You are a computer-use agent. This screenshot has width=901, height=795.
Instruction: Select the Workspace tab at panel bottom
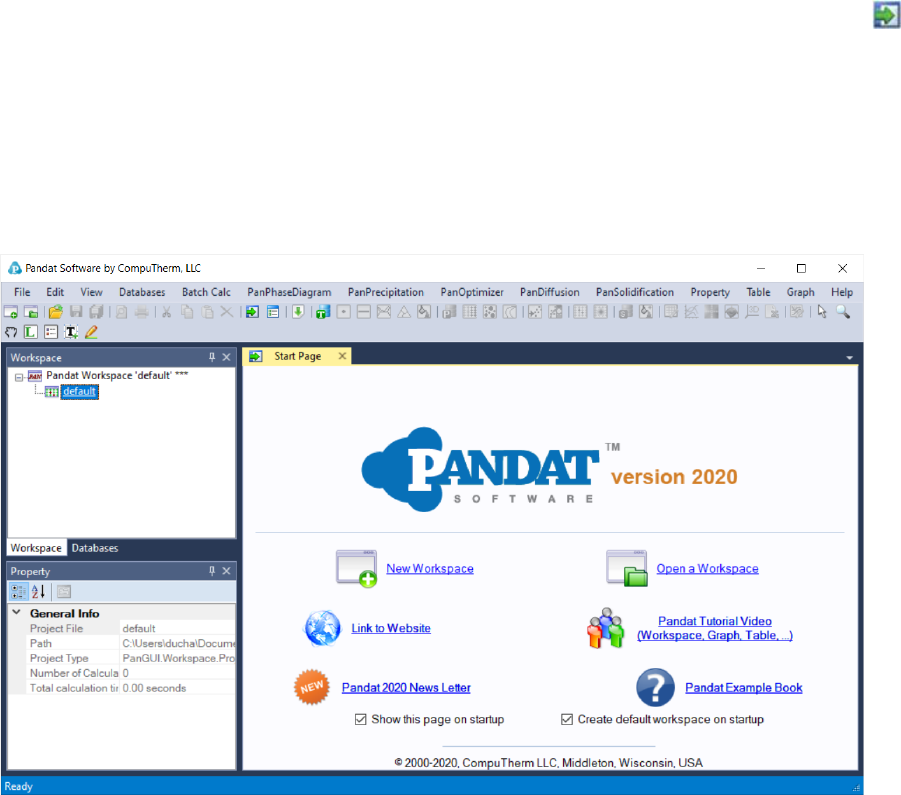point(36,548)
